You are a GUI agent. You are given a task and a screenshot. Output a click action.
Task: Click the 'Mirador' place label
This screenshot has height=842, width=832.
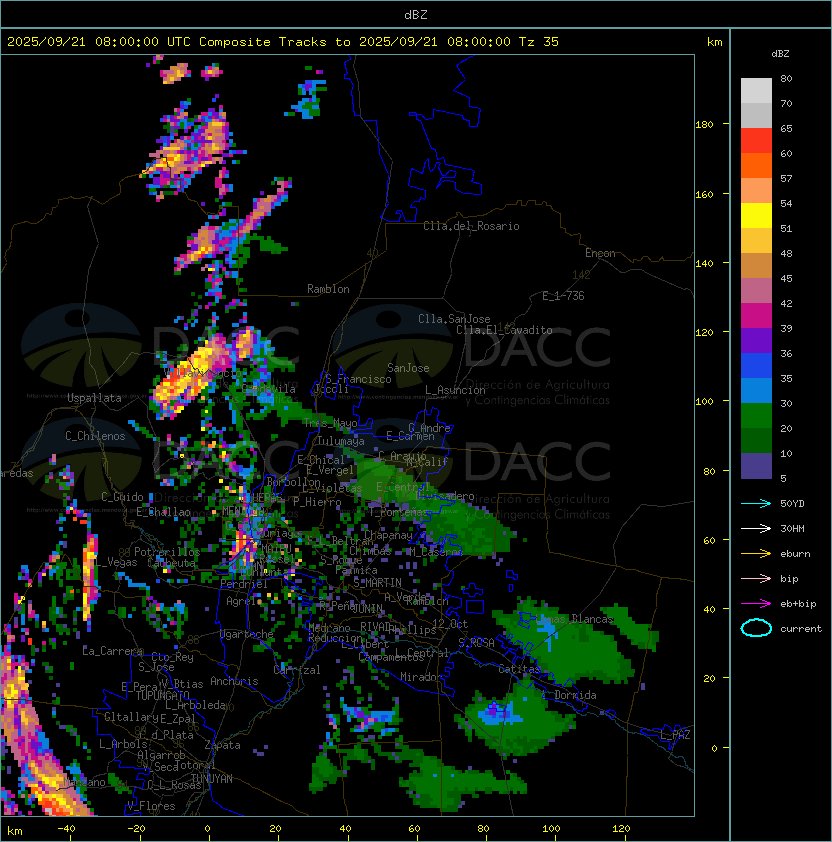tap(422, 677)
